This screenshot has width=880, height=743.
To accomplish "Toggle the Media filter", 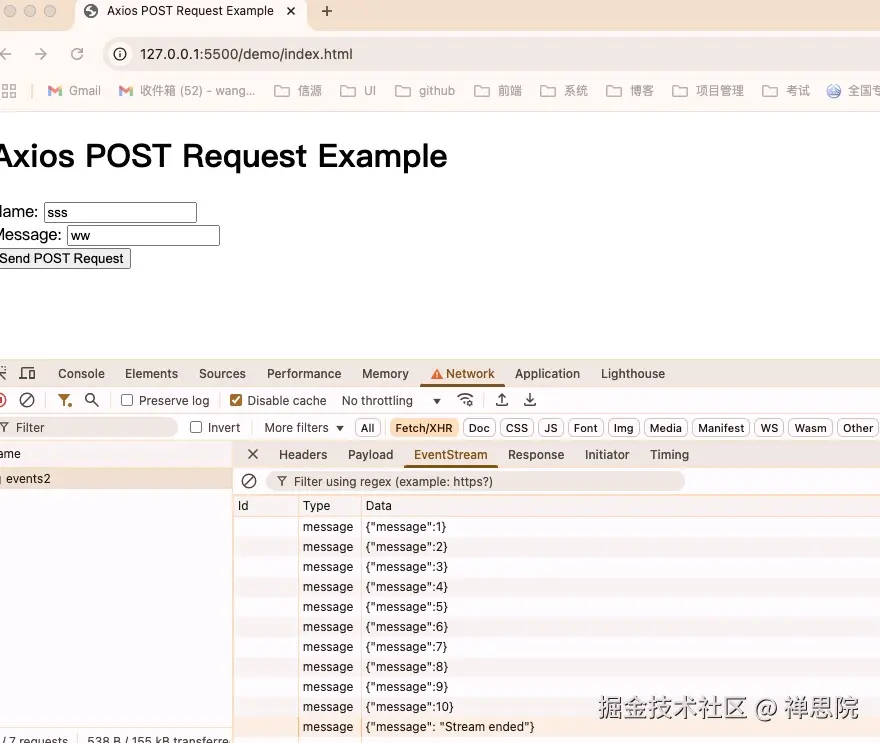I will coord(665,428).
